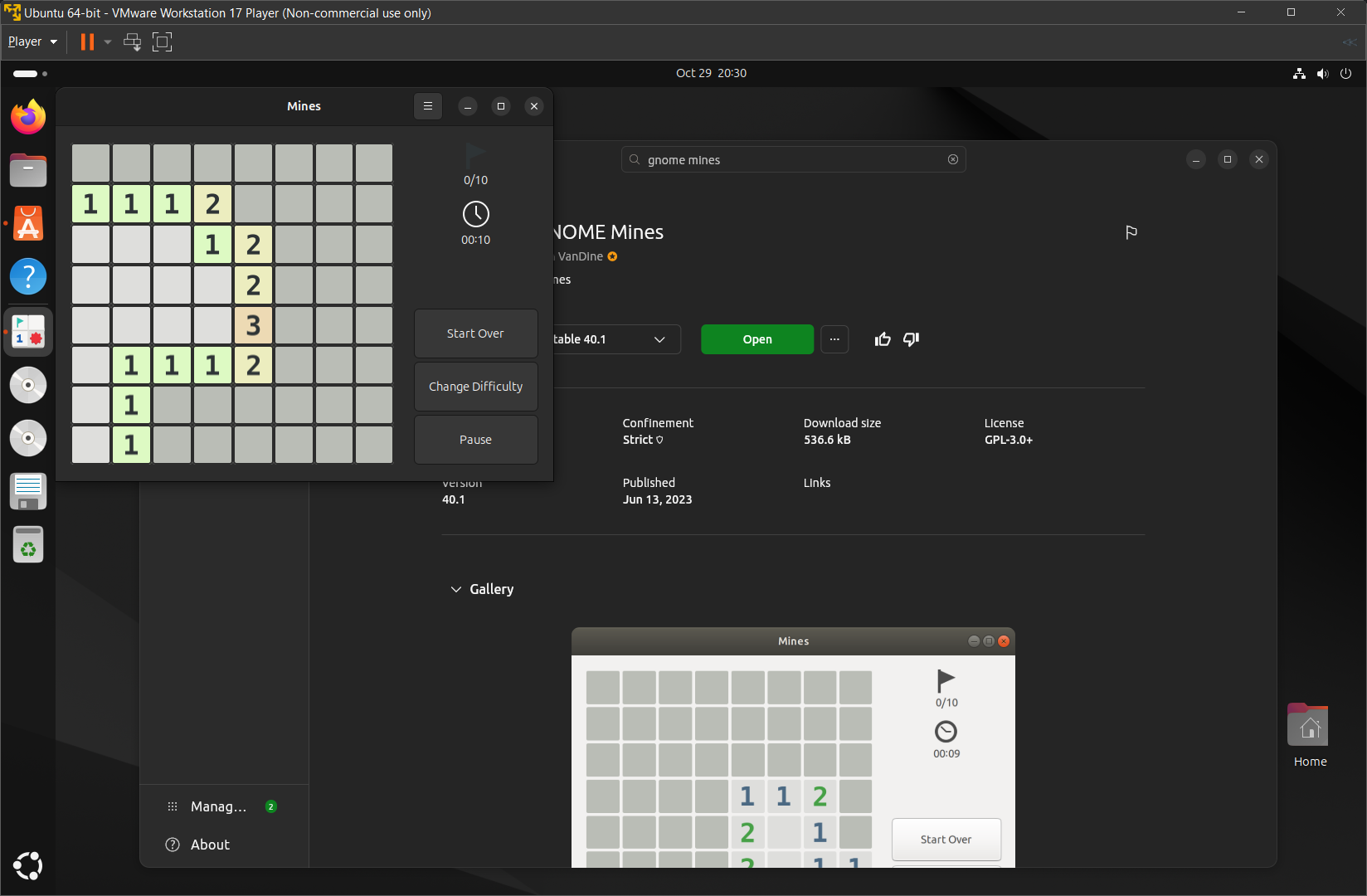Open the stable 40.1 channel dropdown
Viewport: 1367px width, 896px height.
click(616, 339)
